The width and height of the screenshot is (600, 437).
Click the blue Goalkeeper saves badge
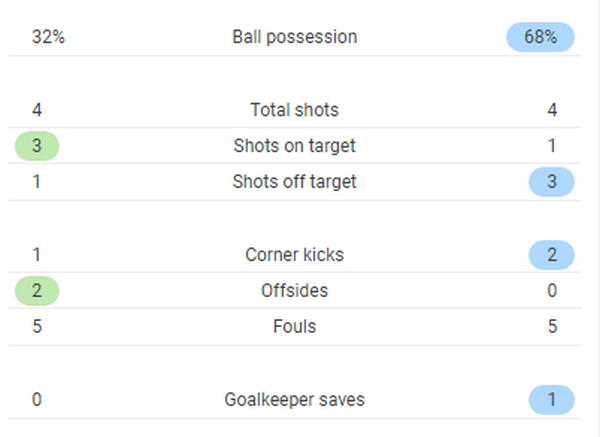pyautogui.click(x=551, y=400)
